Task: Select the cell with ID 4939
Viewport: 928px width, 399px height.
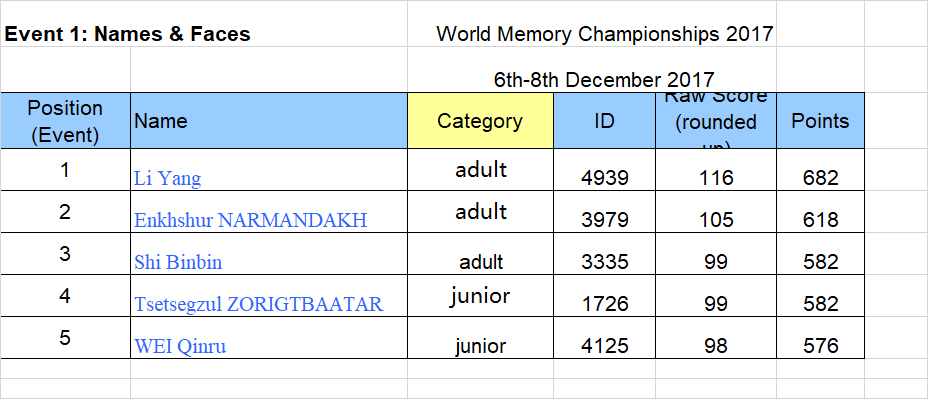Action: tap(604, 170)
